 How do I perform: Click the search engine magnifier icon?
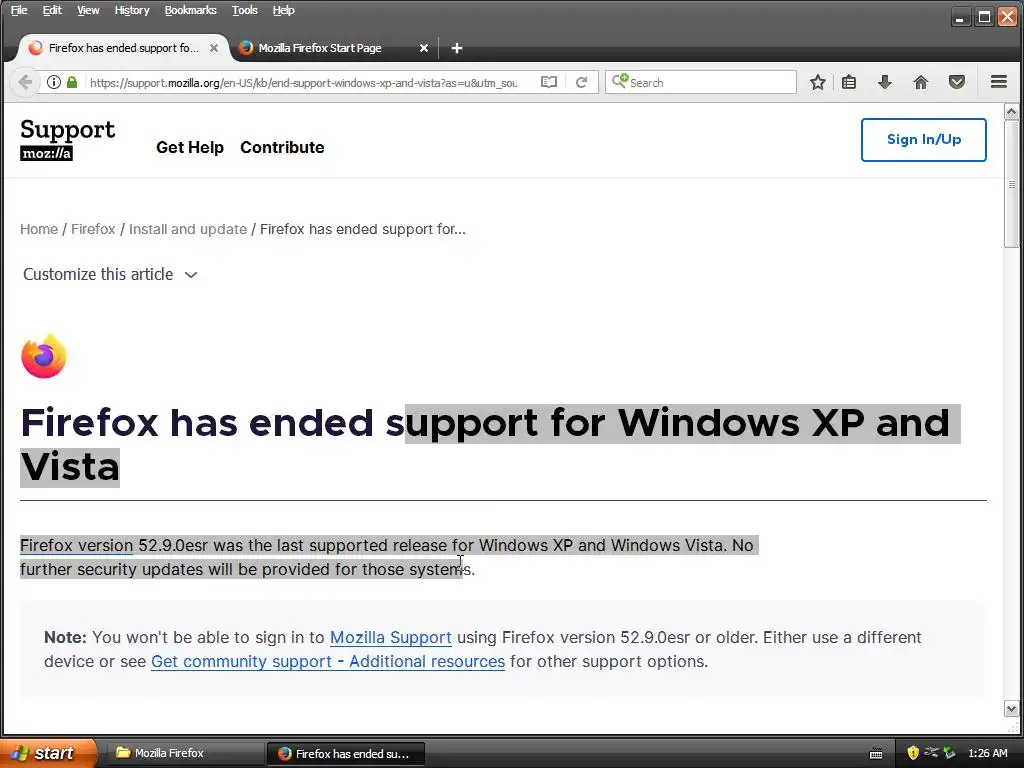tap(620, 82)
